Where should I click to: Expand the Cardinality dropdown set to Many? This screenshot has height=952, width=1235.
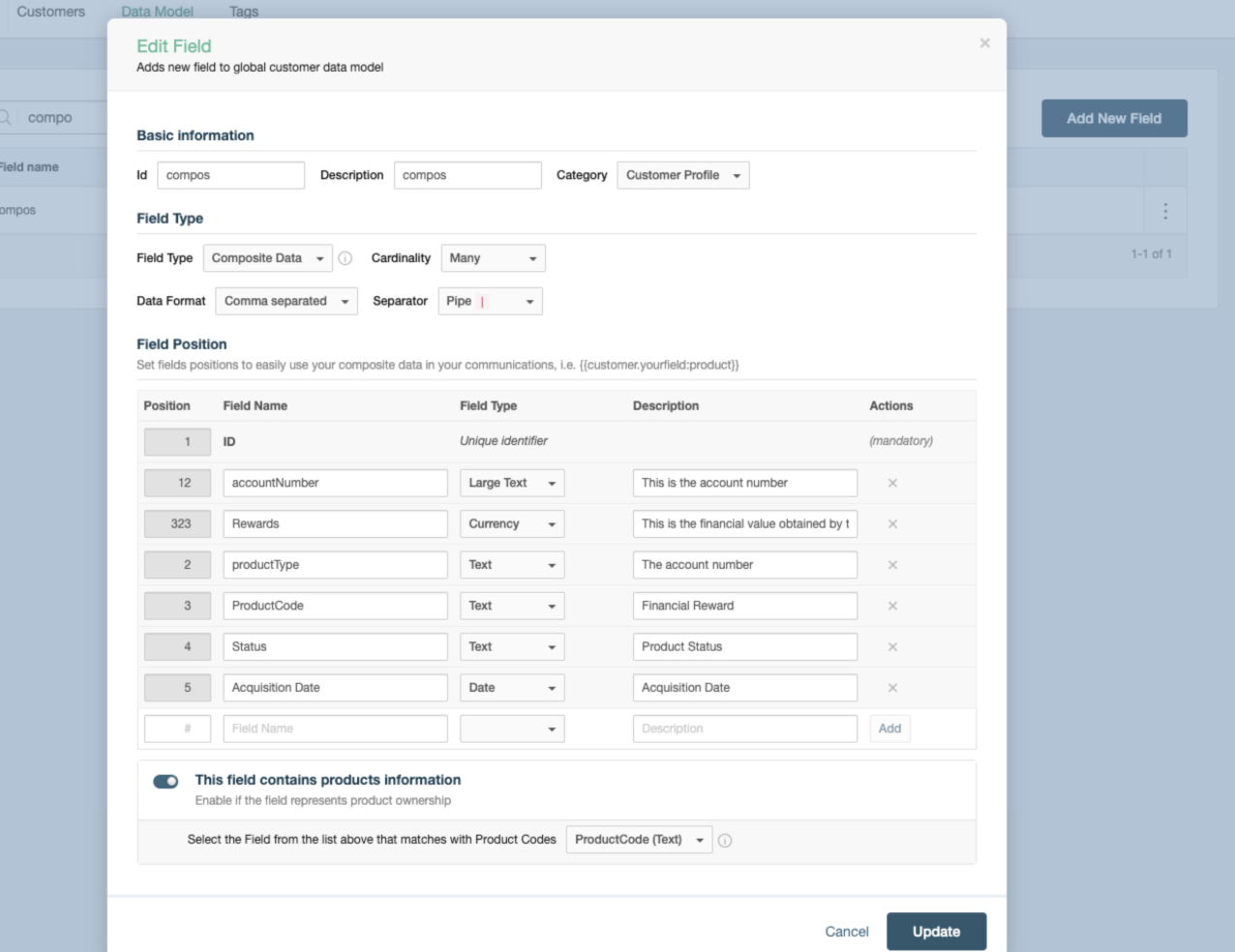coord(493,258)
